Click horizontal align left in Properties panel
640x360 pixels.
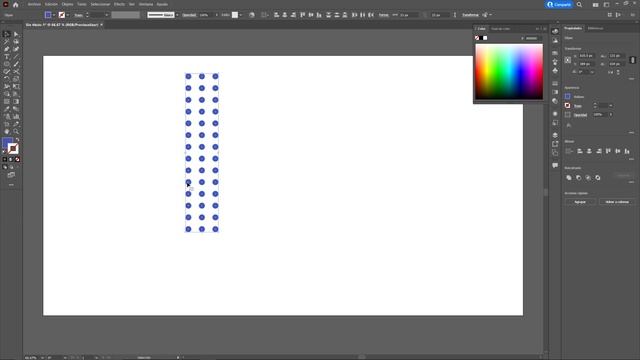click(x=580, y=151)
